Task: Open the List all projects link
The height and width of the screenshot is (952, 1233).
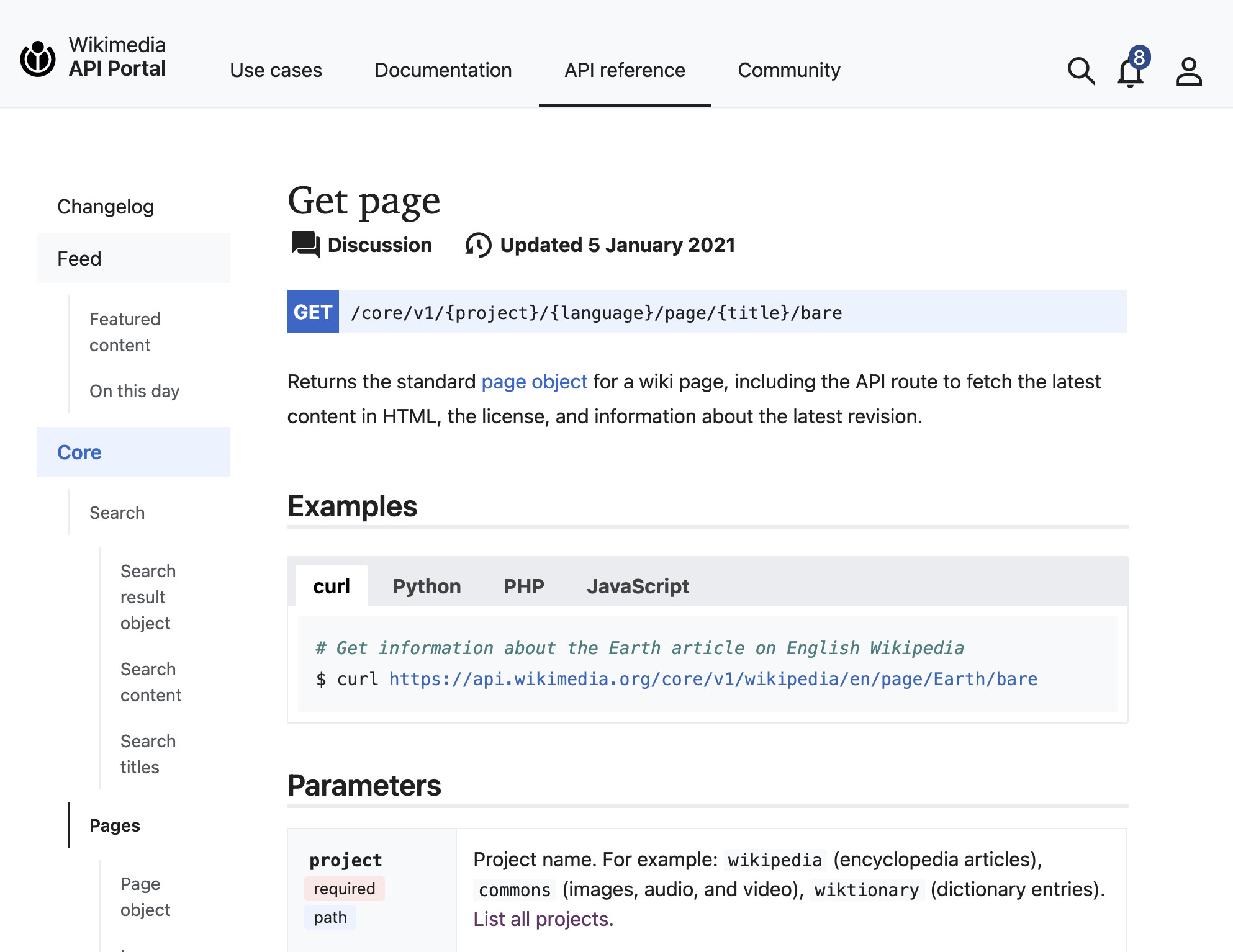Action: tap(543, 918)
